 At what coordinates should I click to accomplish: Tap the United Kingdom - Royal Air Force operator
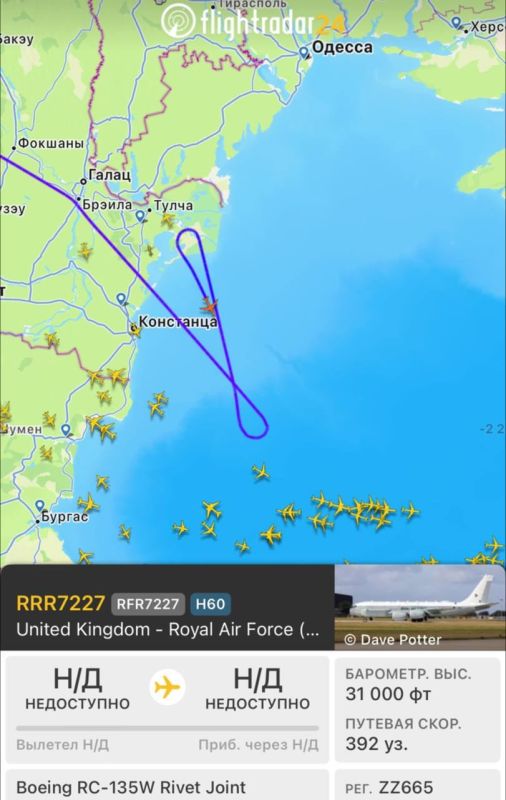pyautogui.click(x=168, y=630)
